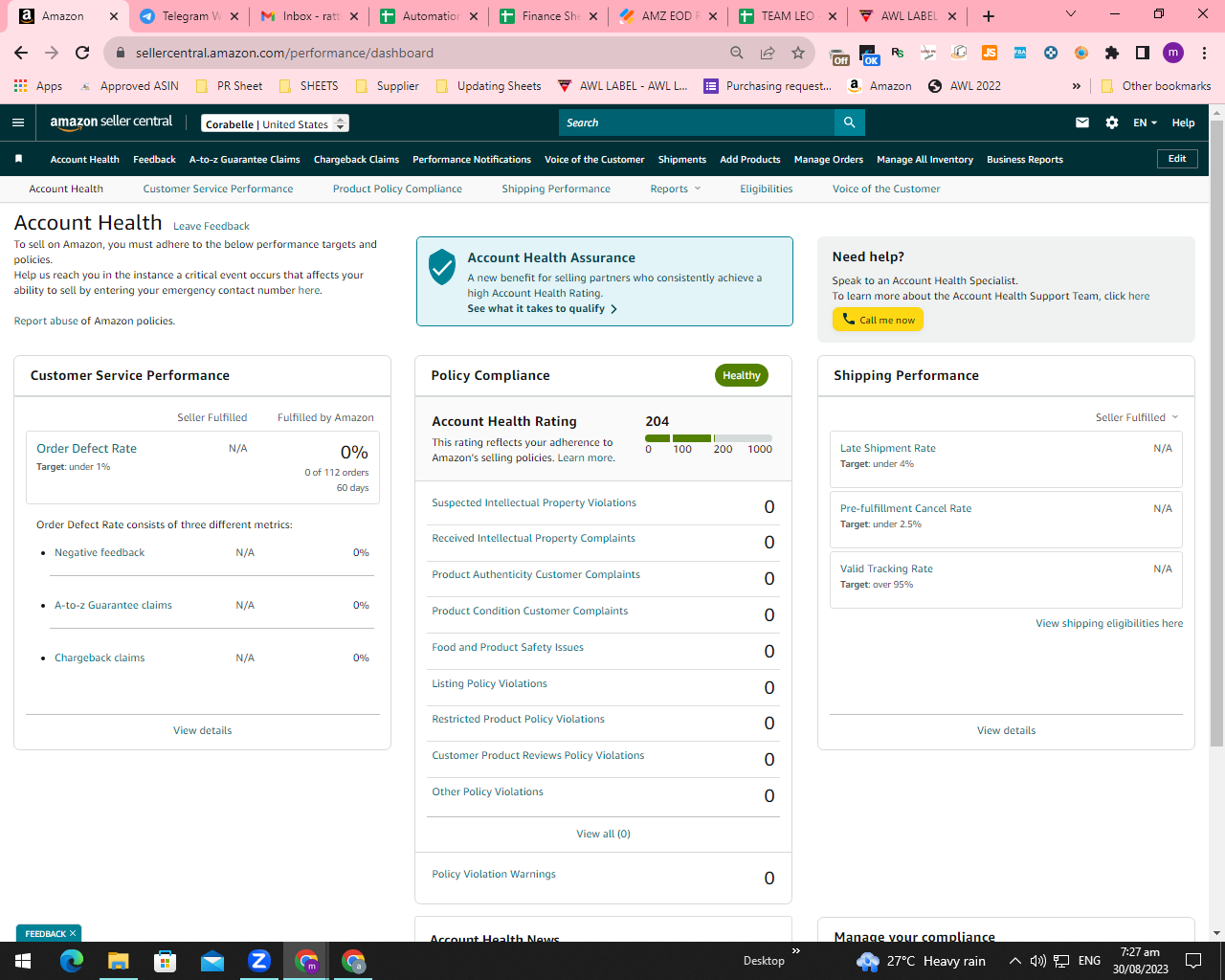Expand the Reports dropdown in the sub-navigation

point(676,189)
